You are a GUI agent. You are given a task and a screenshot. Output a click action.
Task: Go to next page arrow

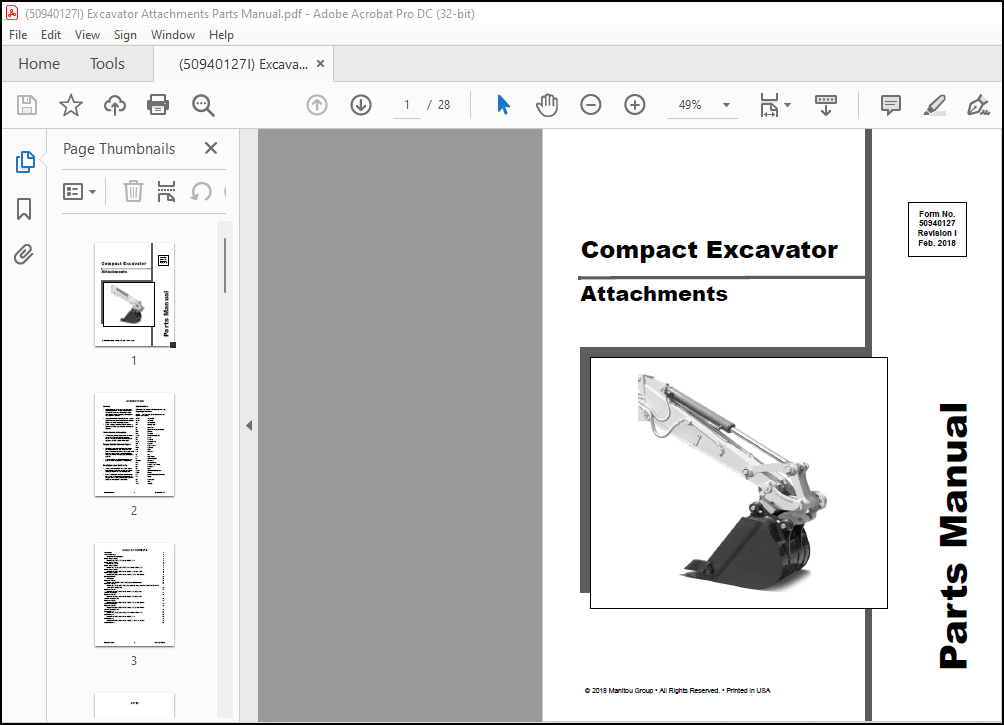coord(361,105)
